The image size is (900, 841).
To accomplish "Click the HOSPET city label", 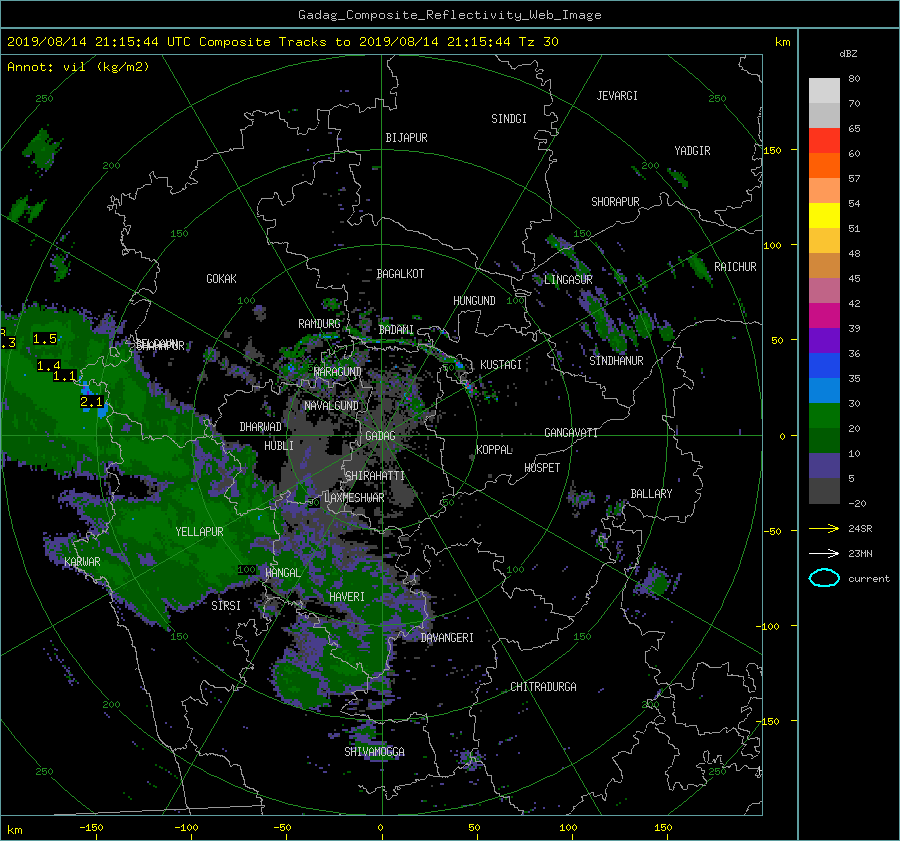I will coord(542,468).
